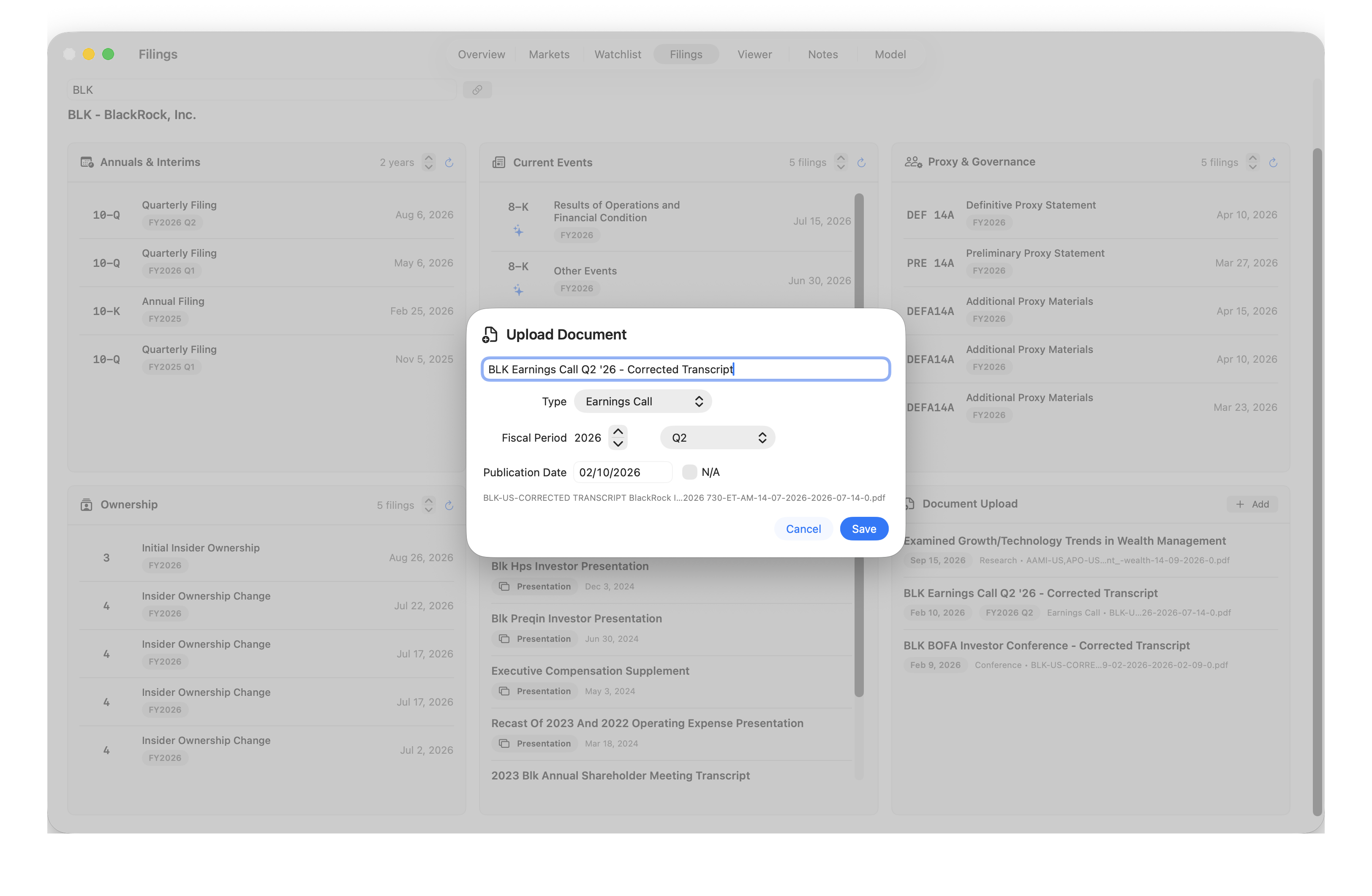Image resolution: width=1372 pixels, height=896 pixels.
Task: Save the uploaded document
Action: tap(863, 529)
